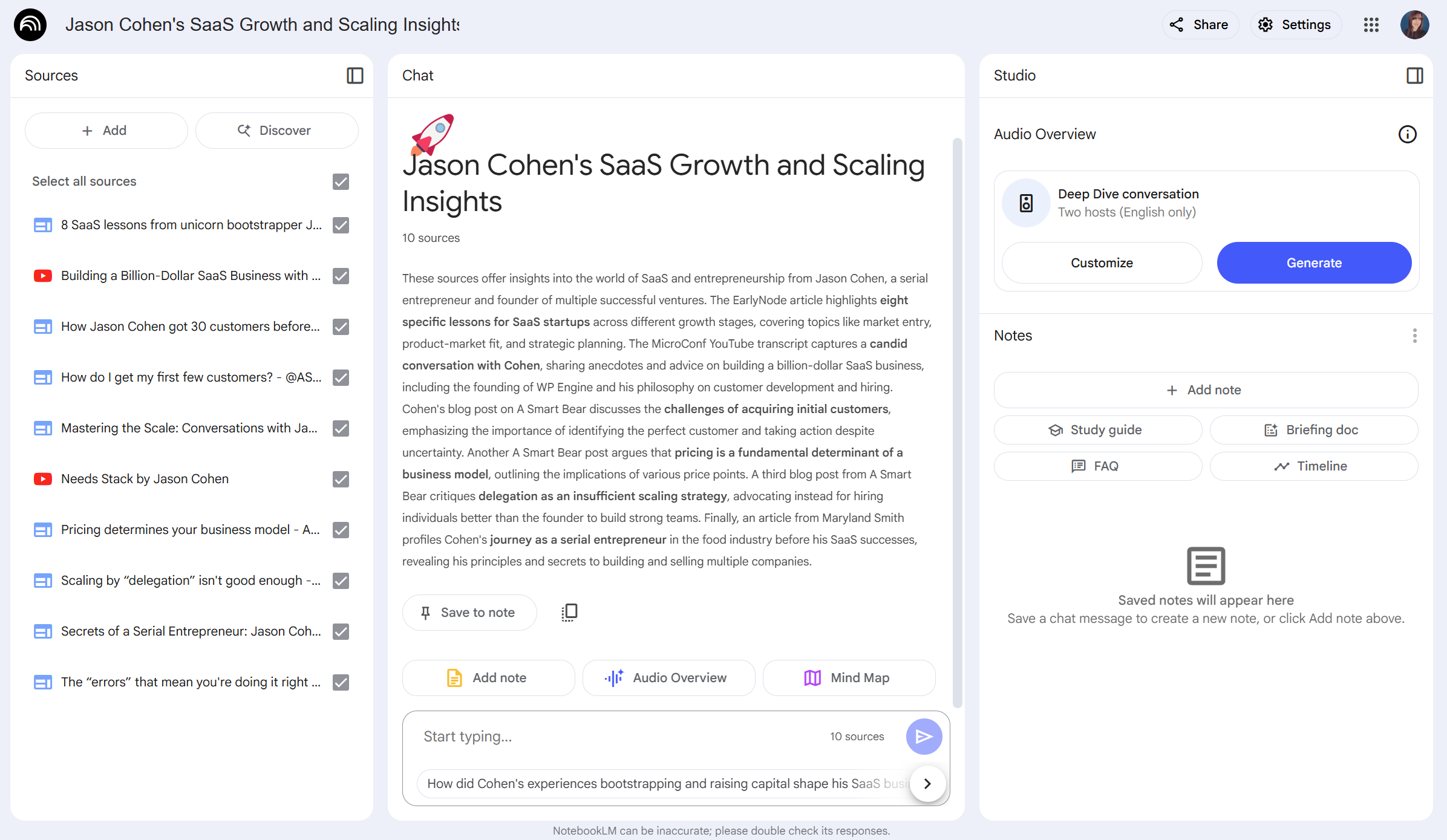Viewport: 1447px width, 840px height.
Task: Click Add note in Studio panel
Action: tap(1205, 390)
